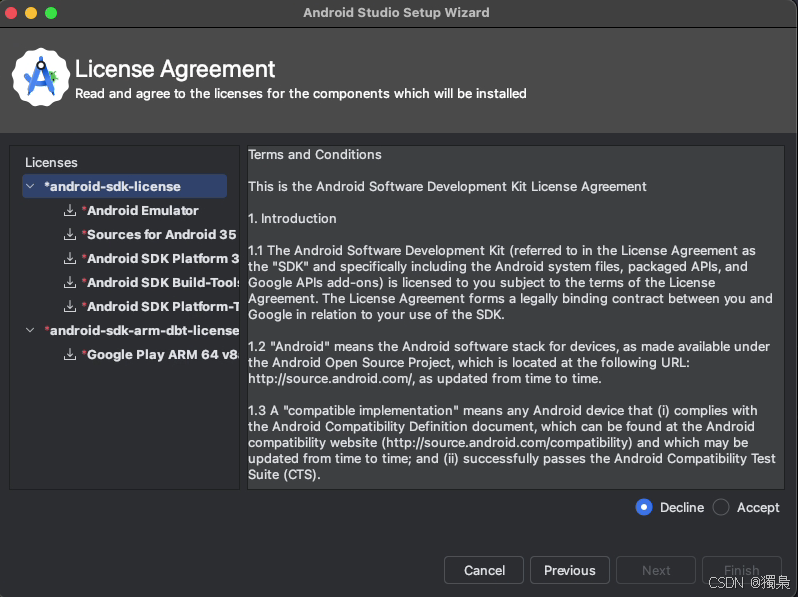This screenshot has width=798, height=597.
Task: Select the Accept radio button
Action: click(722, 508)
